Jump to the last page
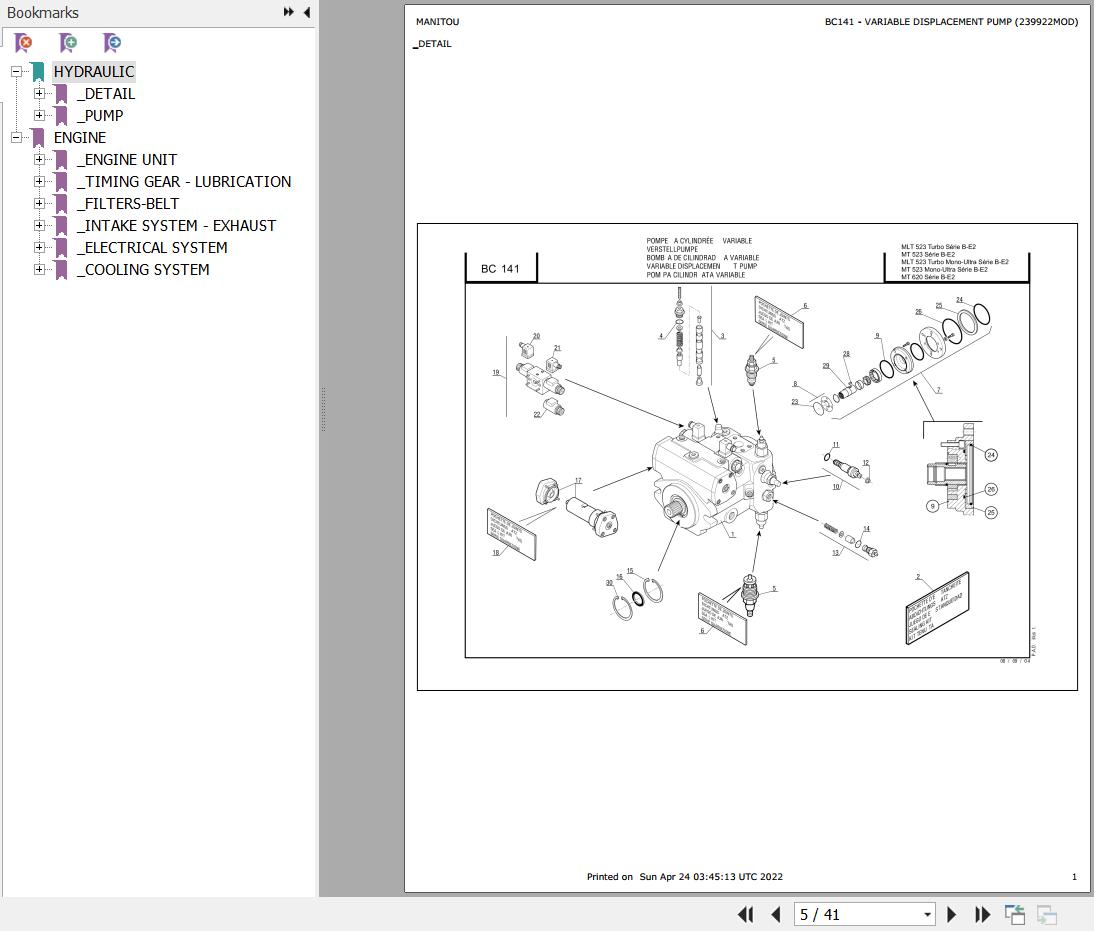This screenshot has width=1094, height=931. [x=983, y=914]
